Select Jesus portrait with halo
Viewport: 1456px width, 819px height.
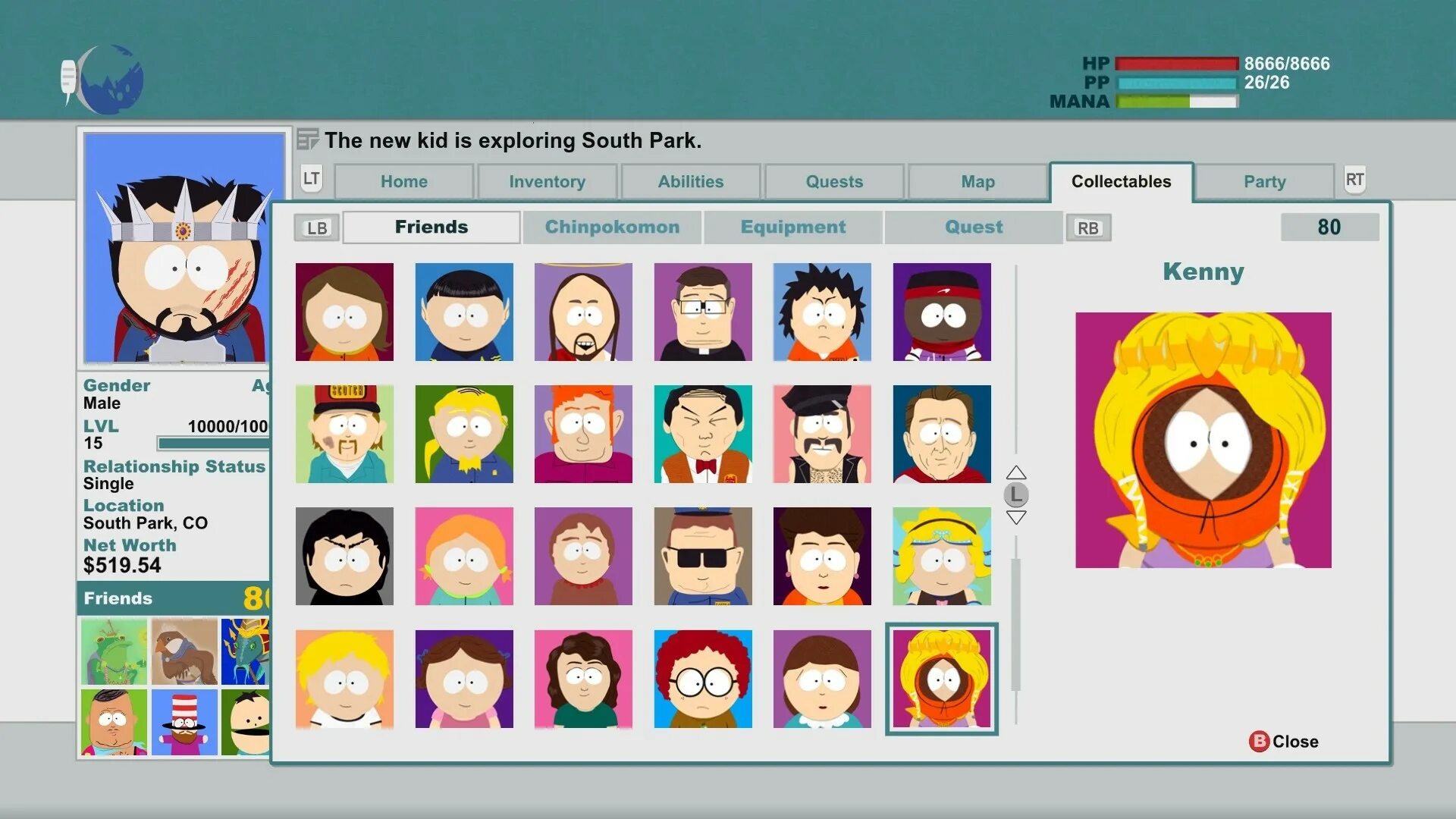tap(583, 312)
